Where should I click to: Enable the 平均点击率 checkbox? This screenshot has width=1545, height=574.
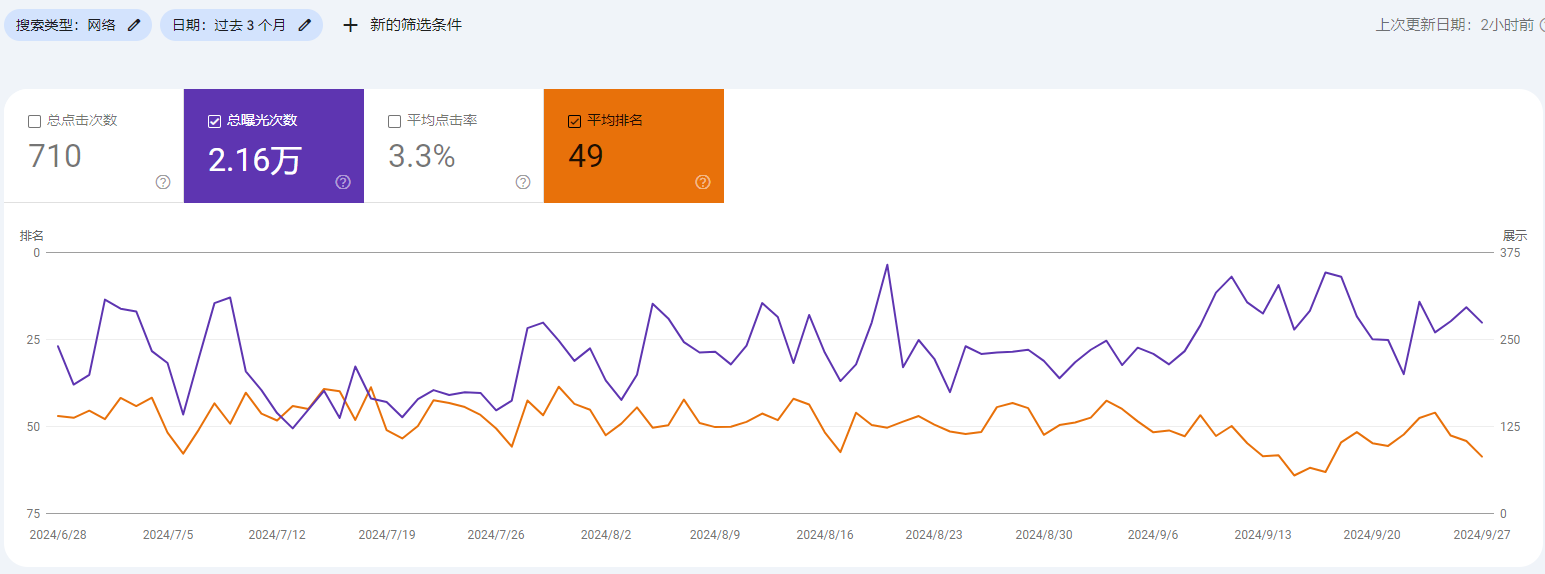tap(394, 121)
